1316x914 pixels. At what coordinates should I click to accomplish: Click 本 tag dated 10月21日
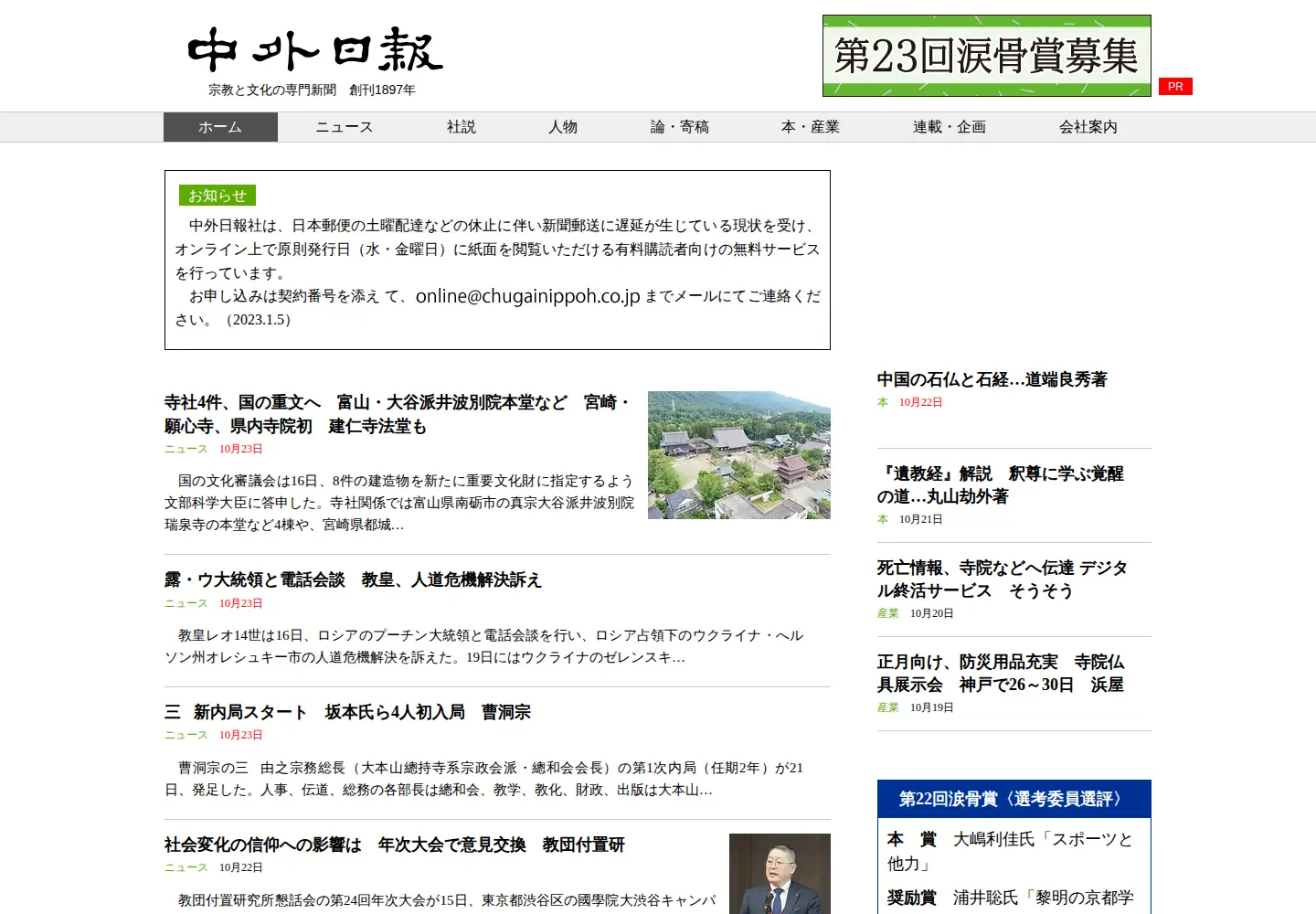883,519
